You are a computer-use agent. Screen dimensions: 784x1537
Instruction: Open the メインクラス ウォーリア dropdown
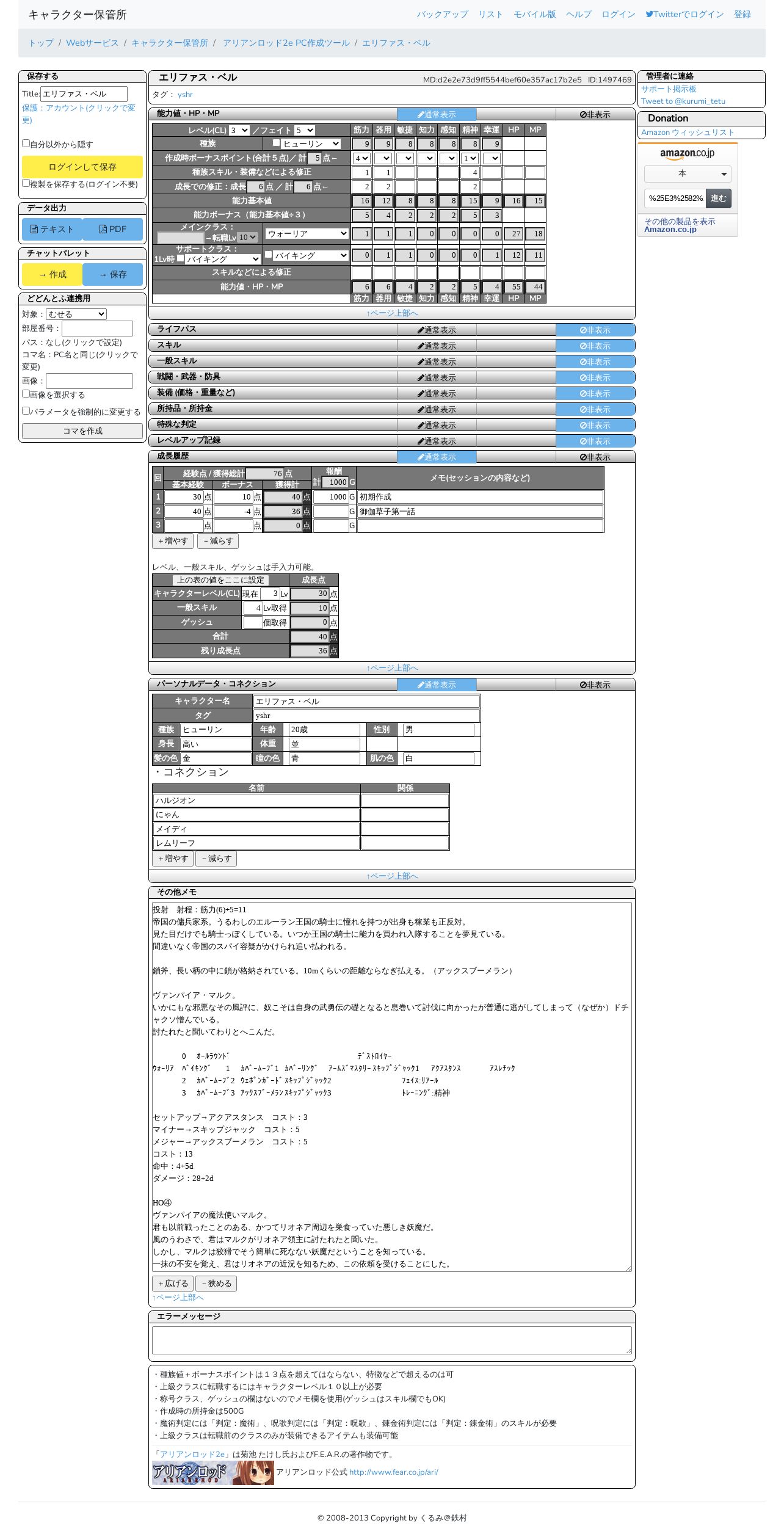coord(307,233)
